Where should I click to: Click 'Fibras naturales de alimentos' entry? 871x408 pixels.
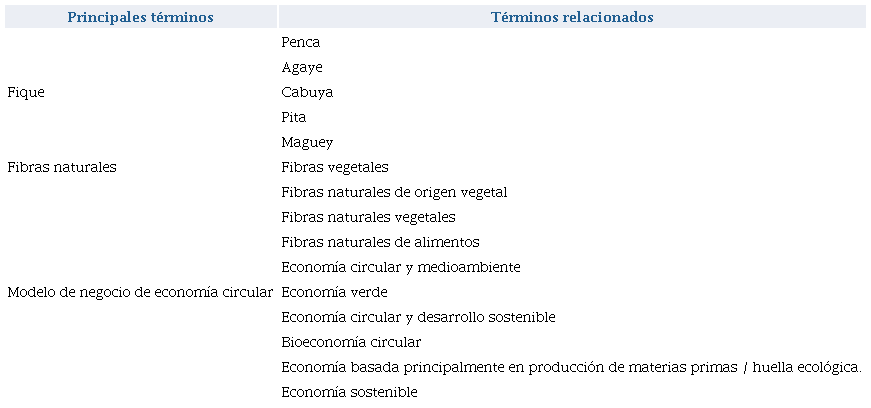pyautogui.click(x=380, y=242)
